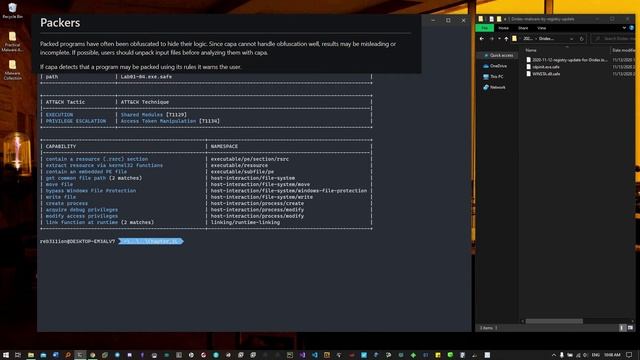Image resolution: width=640 pixels, height=360 pixels.
Task: Open Explorer help icon
Action: (631, 28)
